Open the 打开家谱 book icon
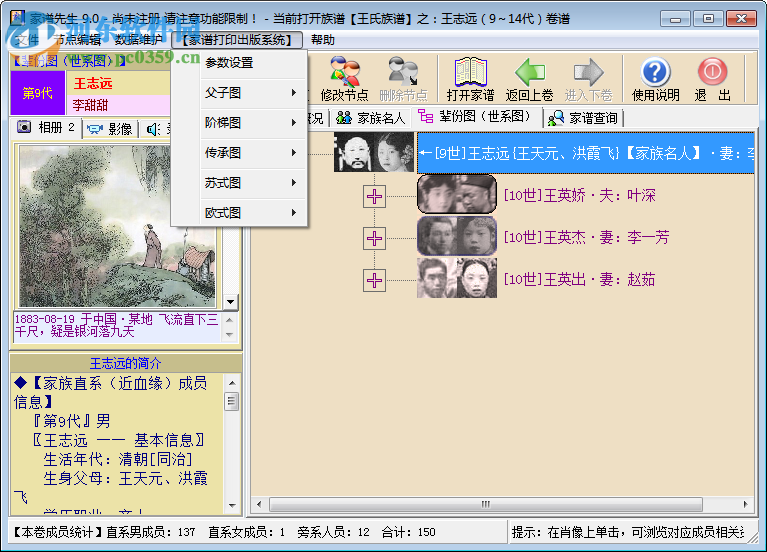The height and width of the screenshot is (552, 767). (470, 78)
